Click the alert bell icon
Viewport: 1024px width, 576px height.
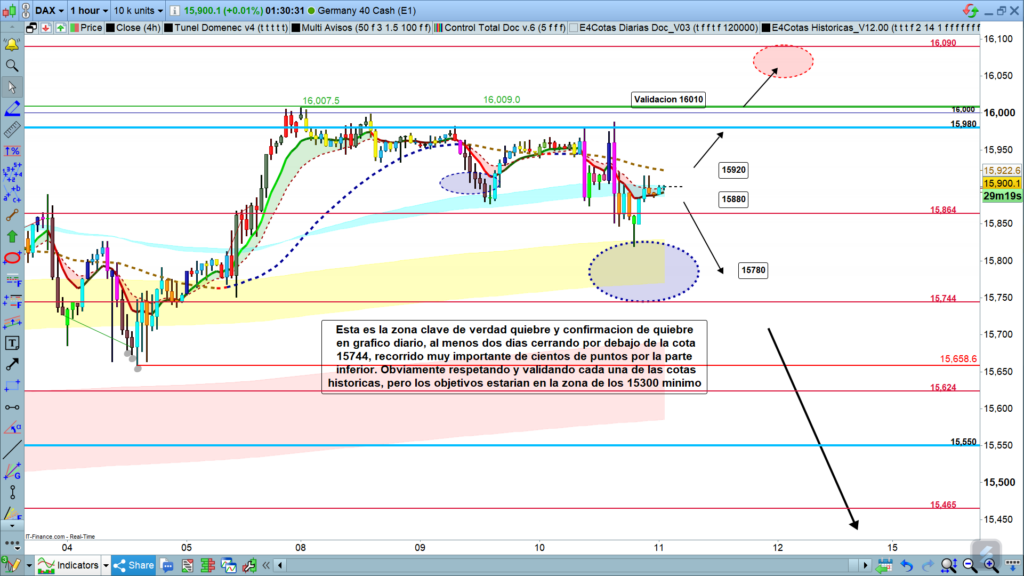point(12,45)
